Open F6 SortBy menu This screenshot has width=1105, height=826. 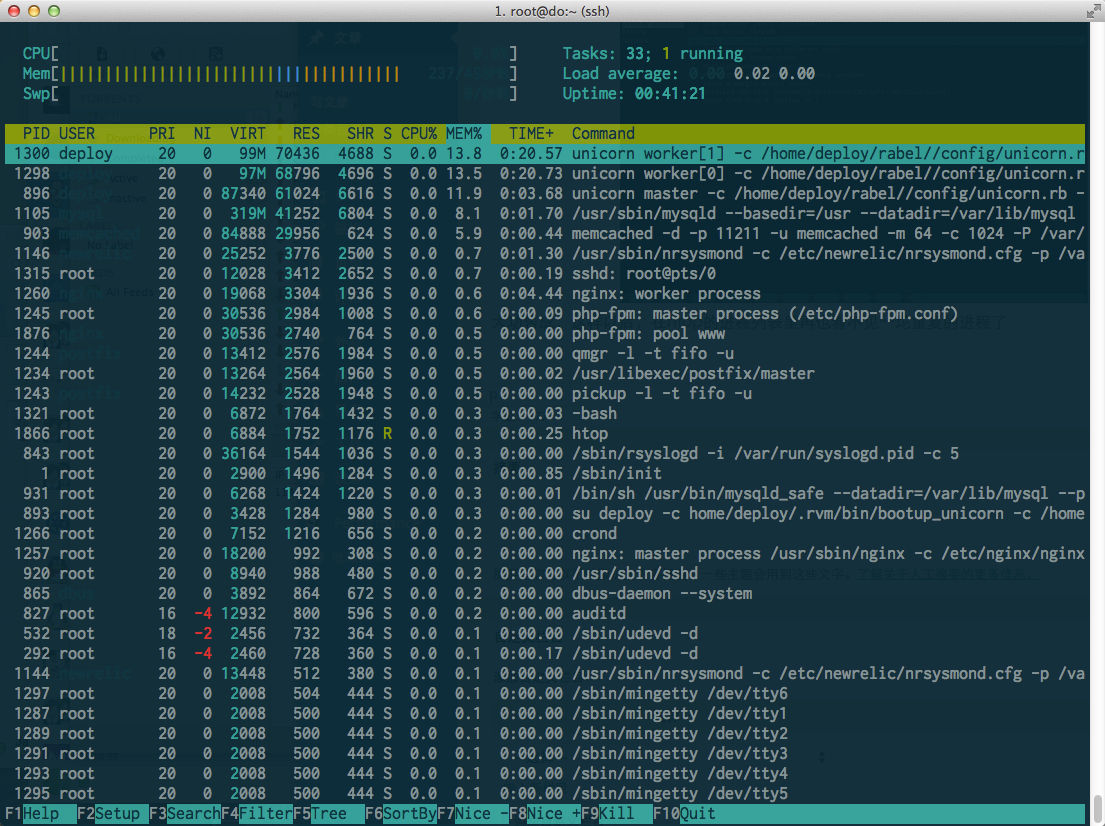(401, 813)
